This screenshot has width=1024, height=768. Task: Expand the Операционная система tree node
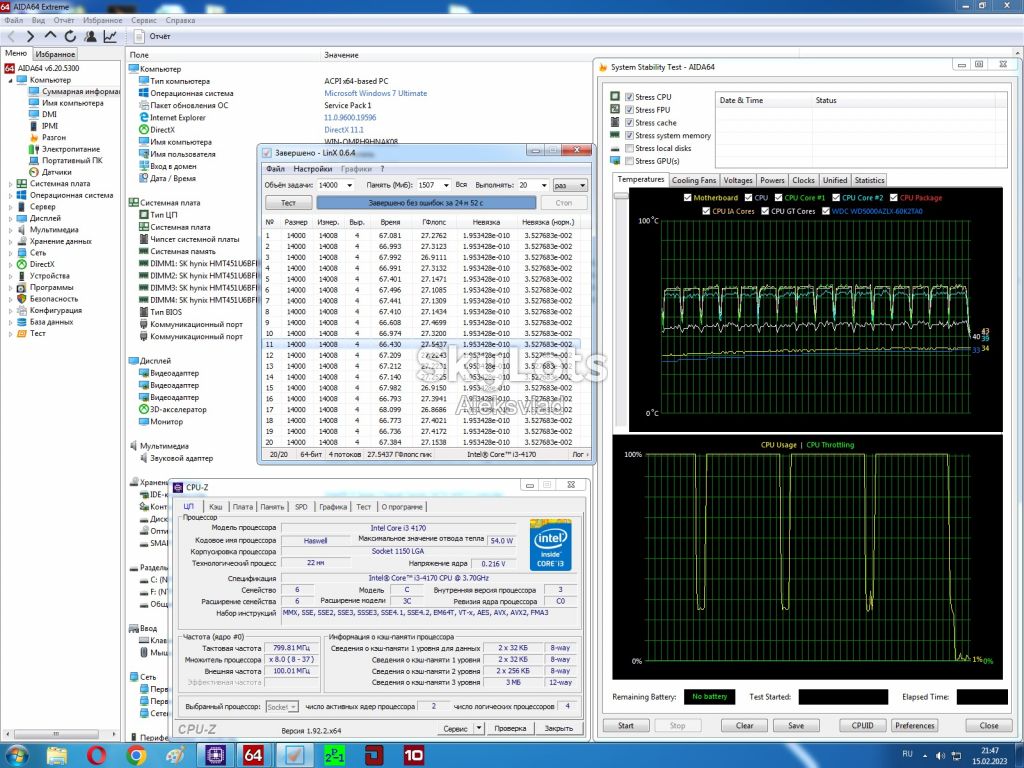tap(10, 195)
